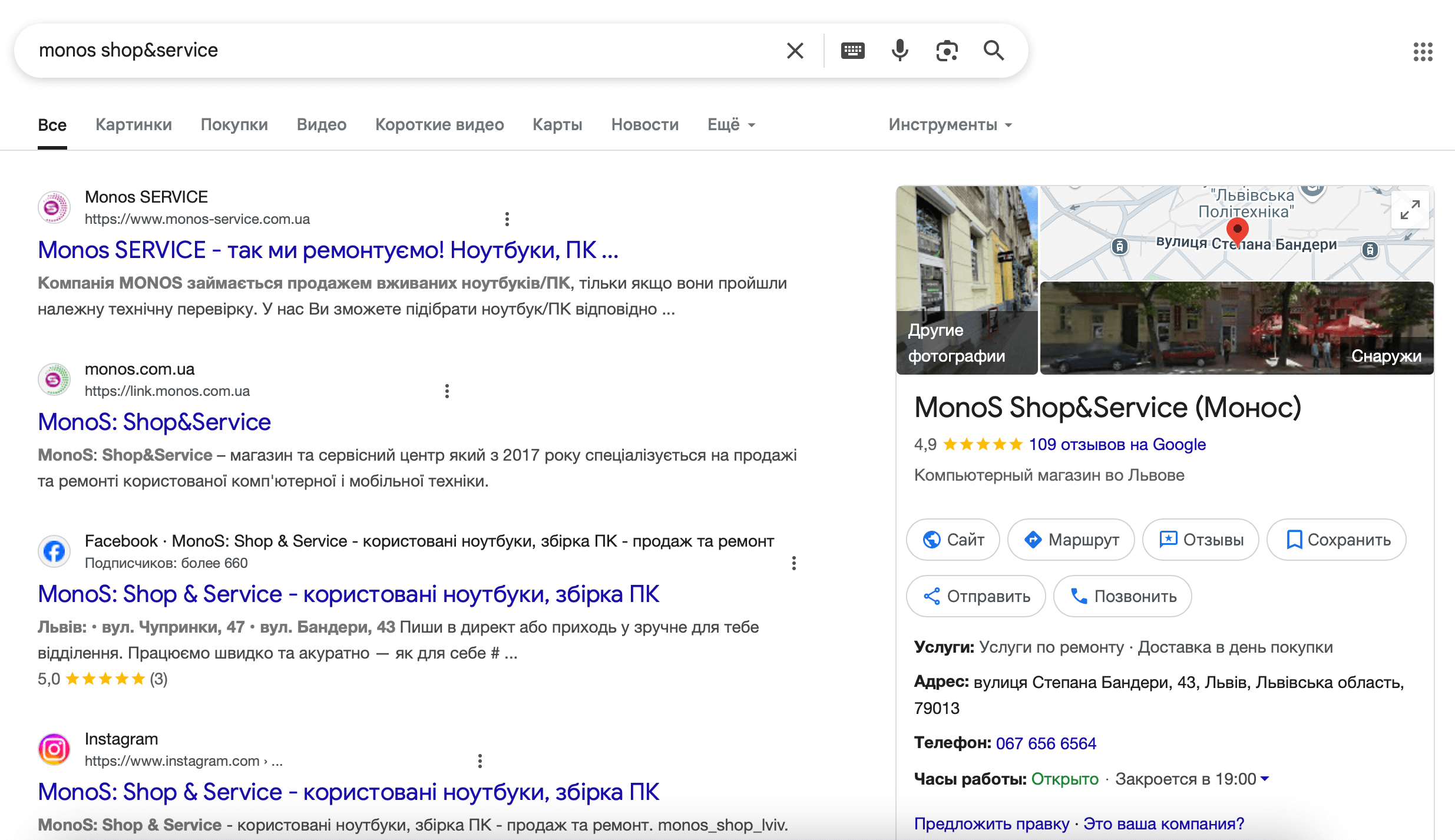The image size is (1455, 840).
Task: Select the Все tab
Action: (x=52, y=125)
